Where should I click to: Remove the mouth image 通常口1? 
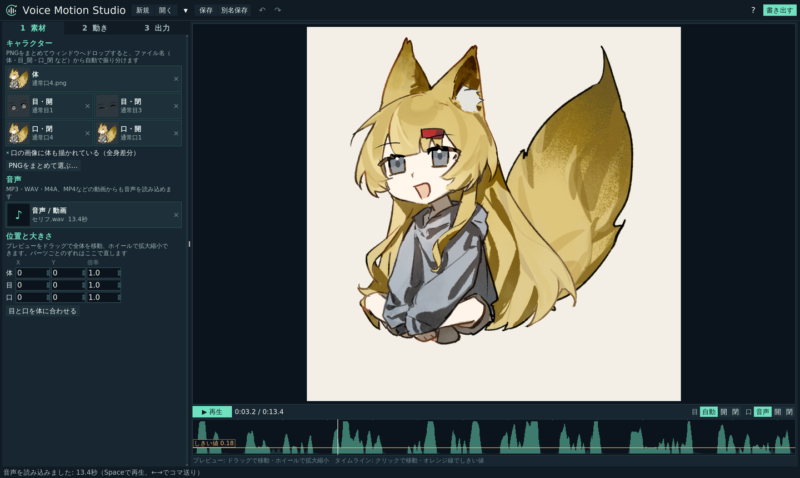click(x=176, y=133)
